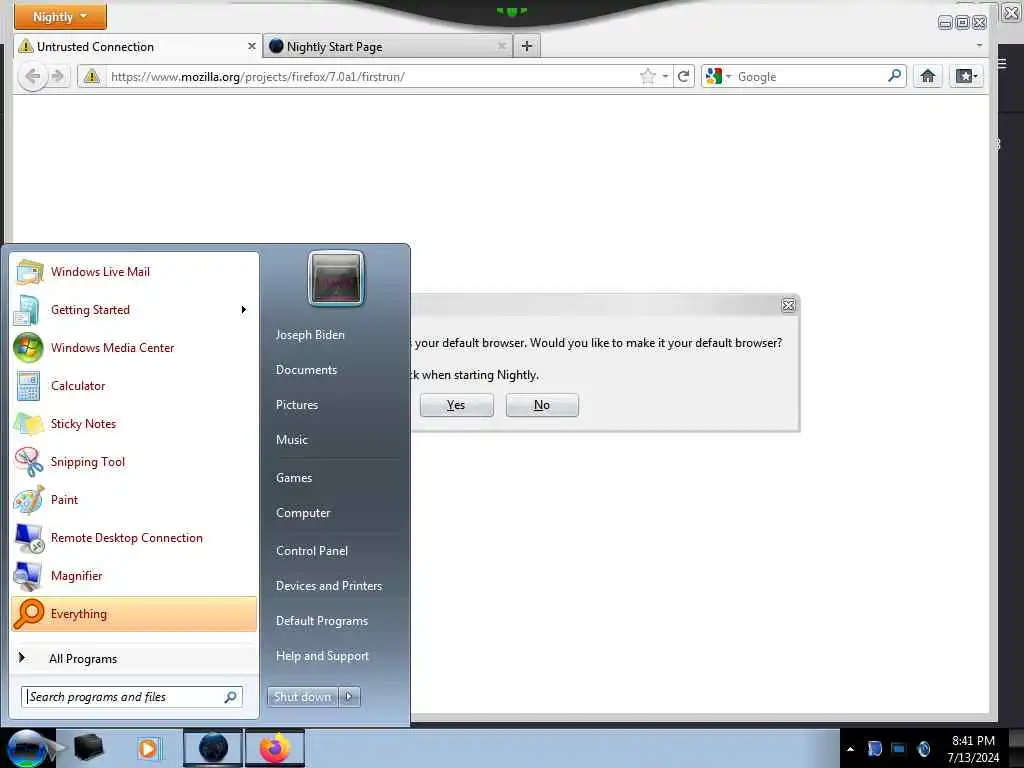Open the Nightly application menu button
This screenshot has height=768, width=1024.
point(60,16)
